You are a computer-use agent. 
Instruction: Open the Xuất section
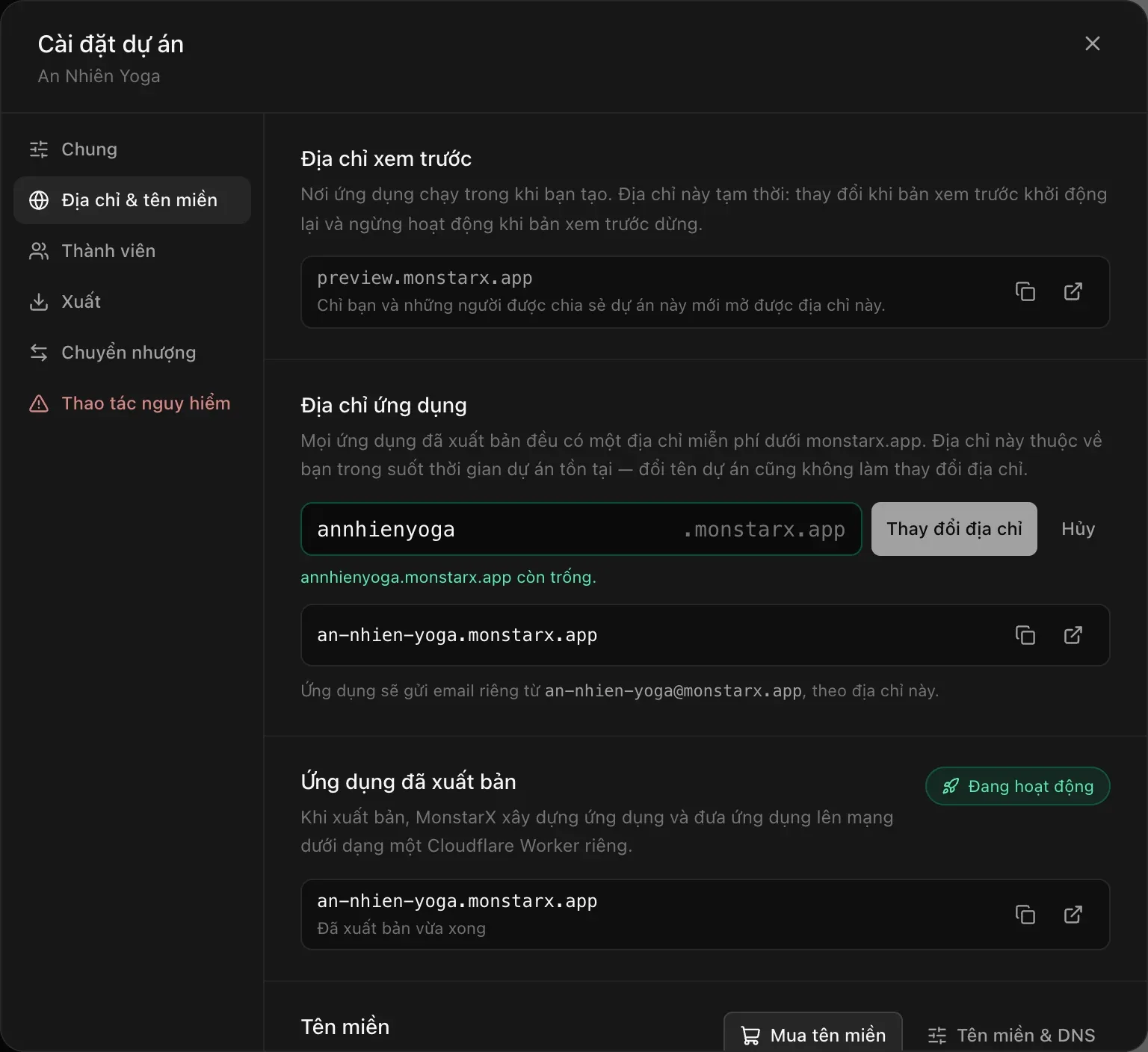[132, 302]
